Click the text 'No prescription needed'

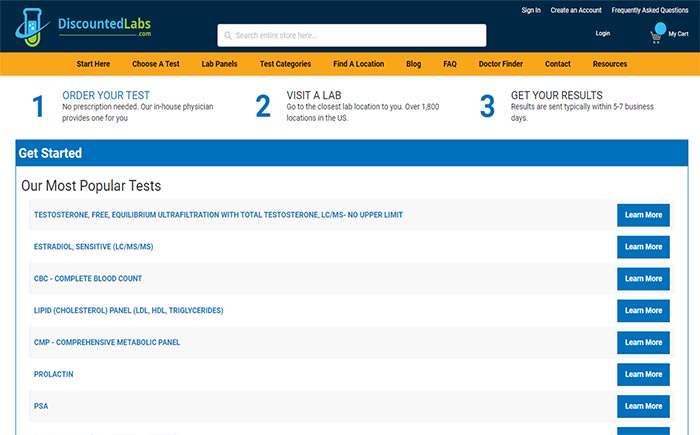click(99, 107)
